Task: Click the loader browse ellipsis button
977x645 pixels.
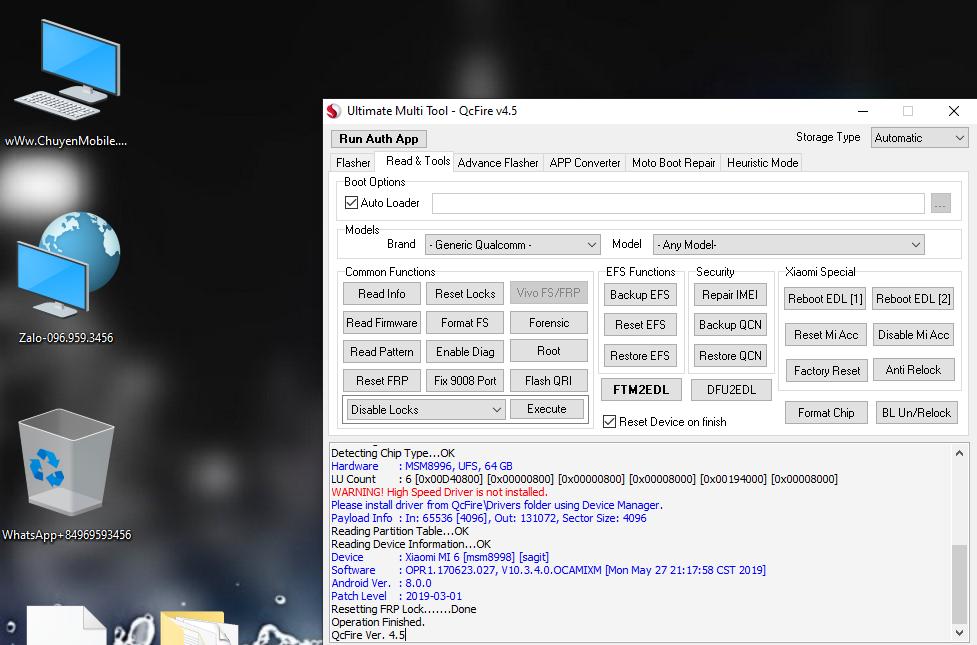Action: click(x=941, y=203)
